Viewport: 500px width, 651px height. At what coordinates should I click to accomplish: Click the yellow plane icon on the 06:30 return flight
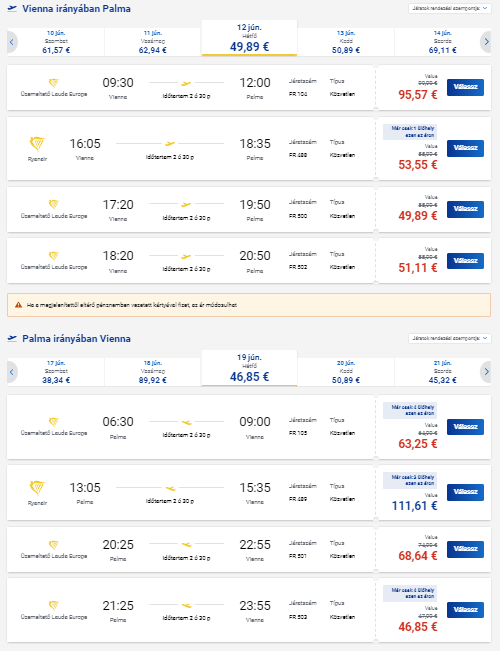tap(186, 422)
